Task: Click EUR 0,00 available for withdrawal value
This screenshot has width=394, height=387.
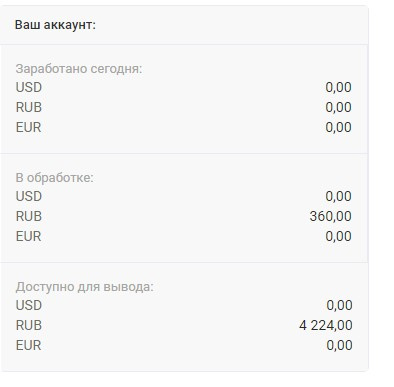Action: [x=339, y=345]
